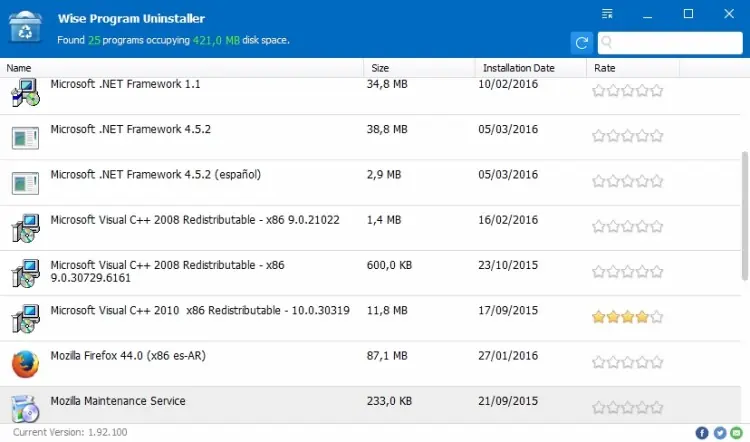The width and height of the screenshot is (750, 442).
Task: Click the vertical scrollbar thumb
Action: [745, 215]
